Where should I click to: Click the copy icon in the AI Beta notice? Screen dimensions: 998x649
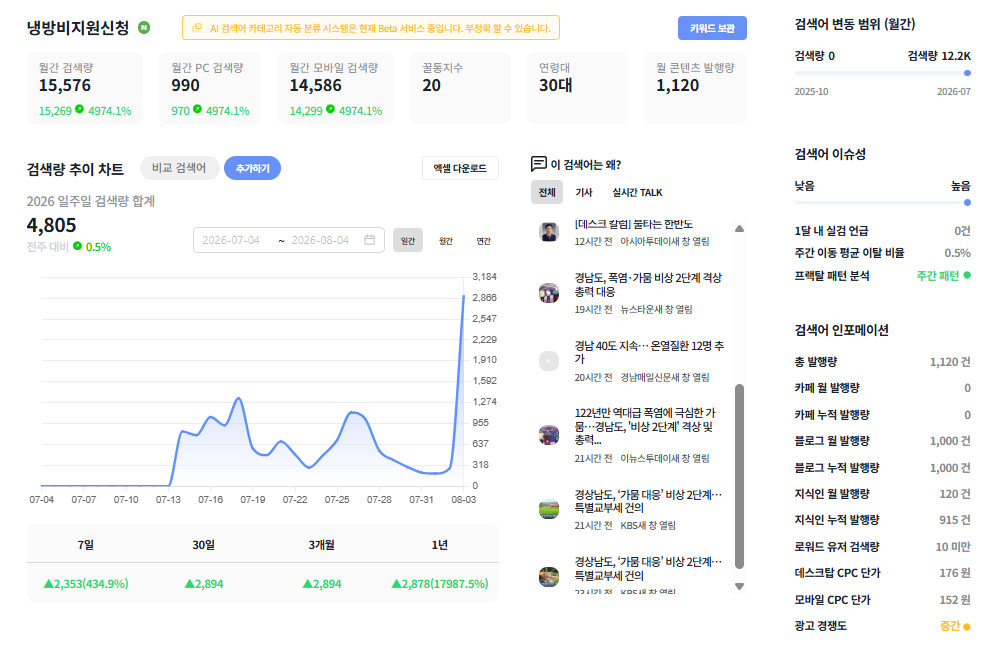pyautogui.click(x=197, y=28)
